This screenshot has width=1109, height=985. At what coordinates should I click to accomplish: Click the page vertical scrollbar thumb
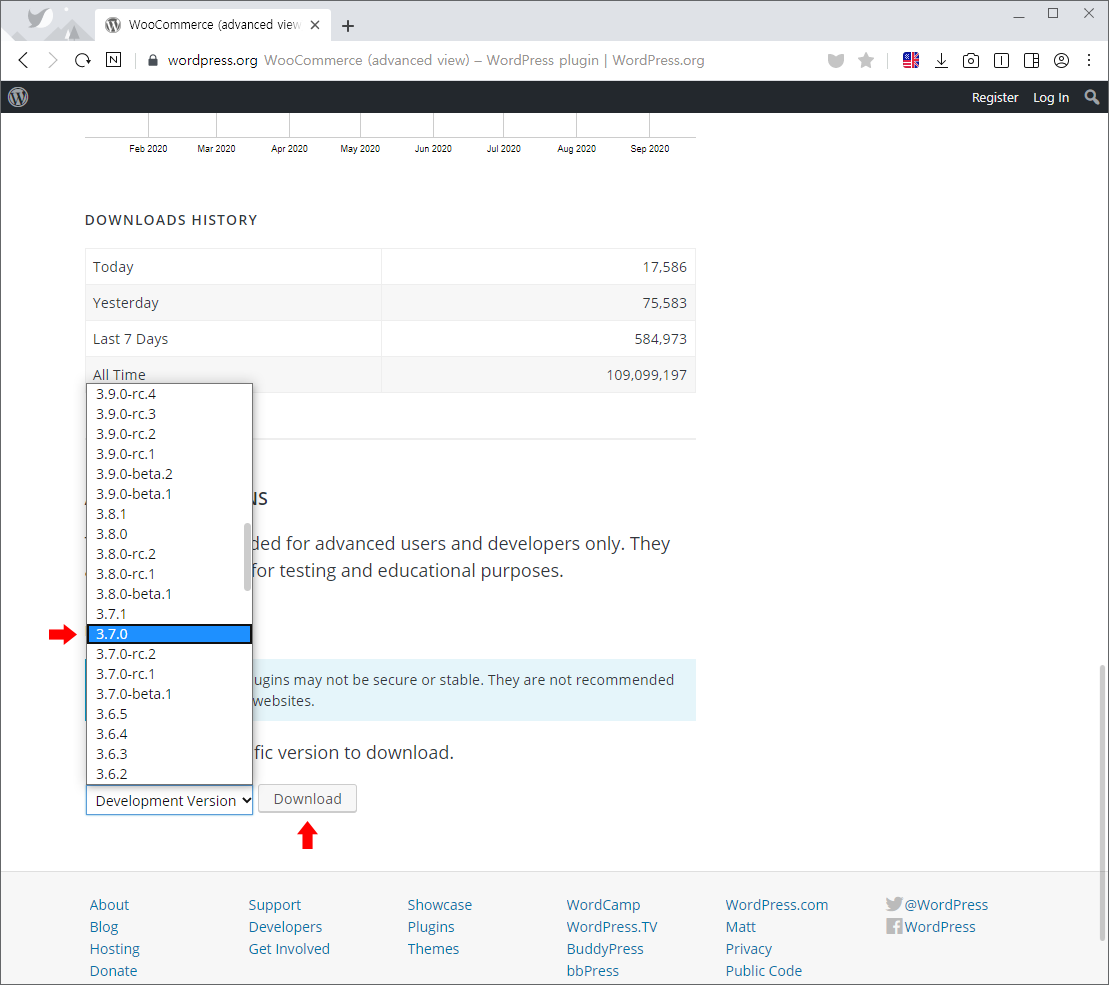coord(1103,802)
